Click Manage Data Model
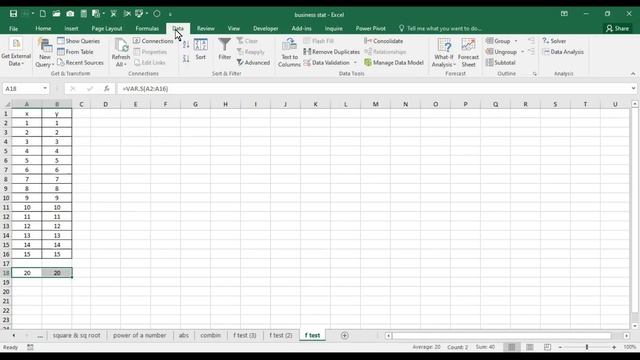The height and width of the screenshot is (360, 640). click(x=394, y=62)
